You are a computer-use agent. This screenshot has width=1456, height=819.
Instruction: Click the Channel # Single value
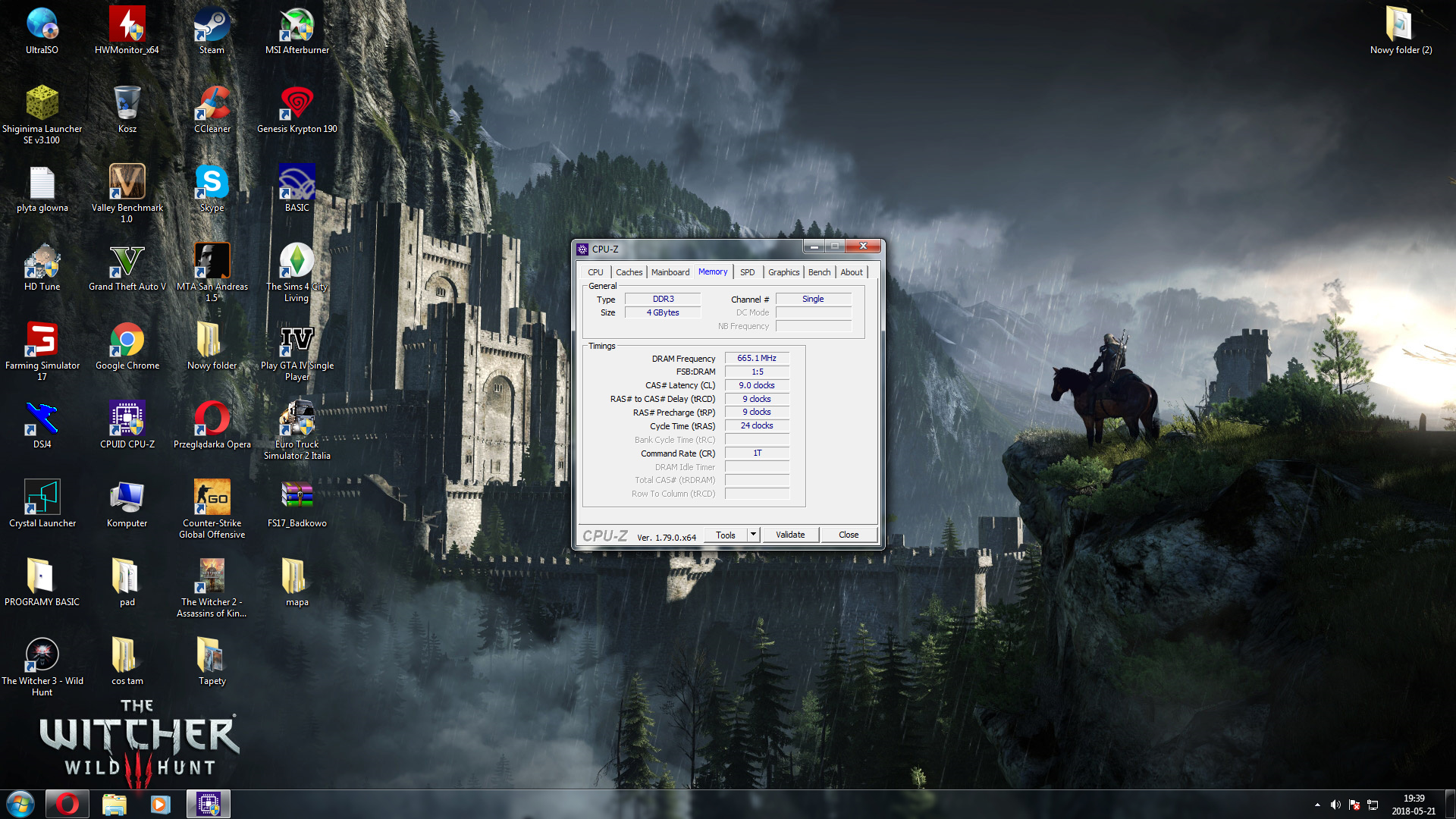813,299
